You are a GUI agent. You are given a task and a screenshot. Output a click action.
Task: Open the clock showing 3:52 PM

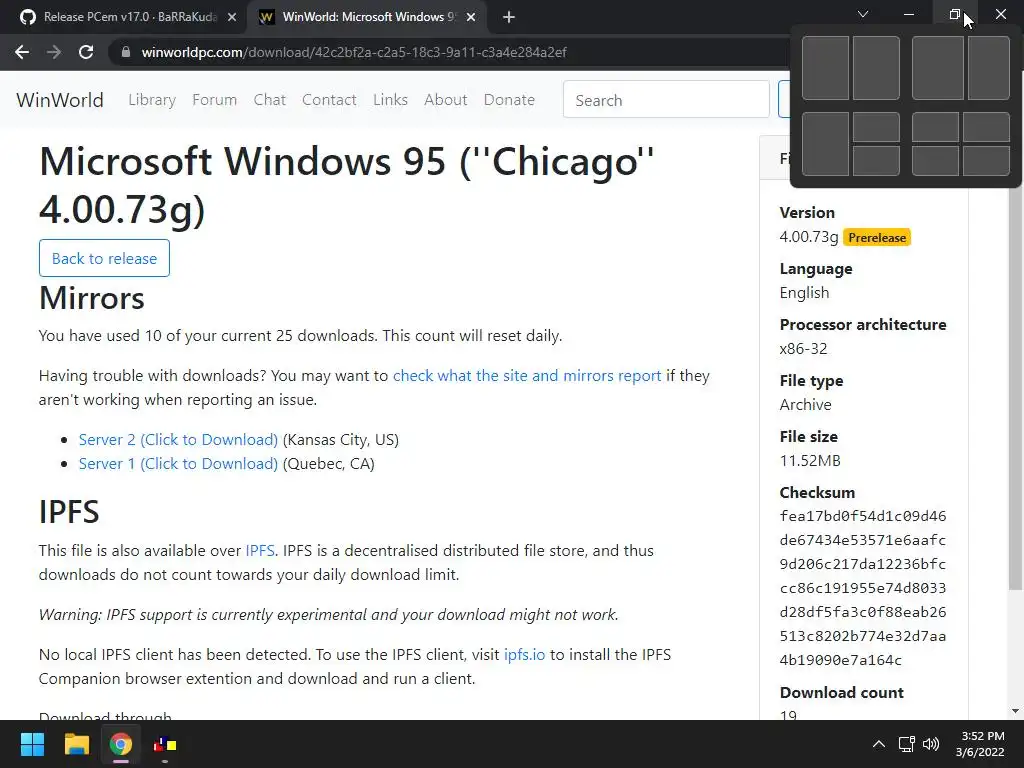click(x=980, y=744)
